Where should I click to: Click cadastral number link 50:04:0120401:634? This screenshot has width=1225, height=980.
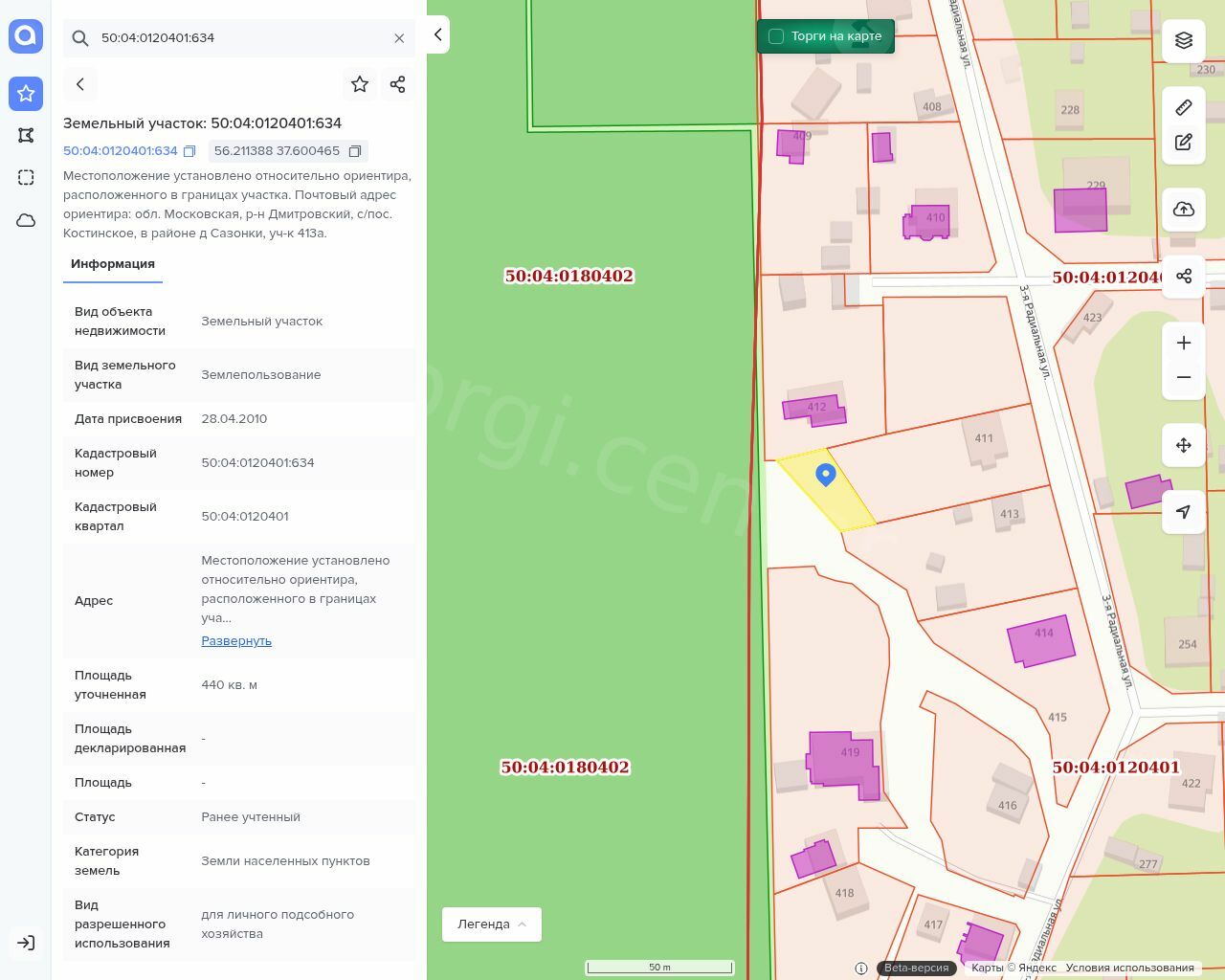click(121, 151)
